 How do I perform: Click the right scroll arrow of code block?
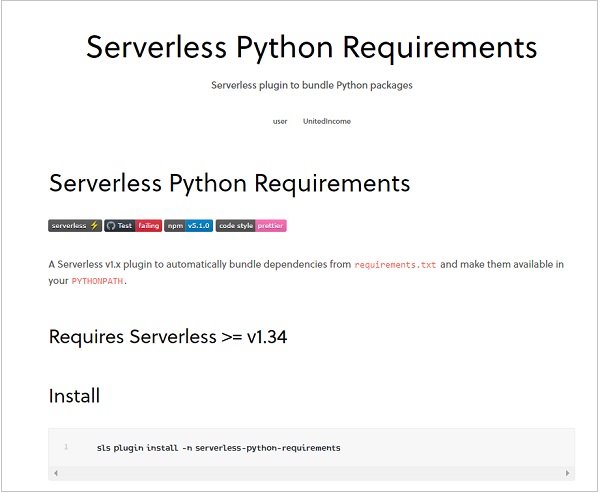(x=569, y=472)
